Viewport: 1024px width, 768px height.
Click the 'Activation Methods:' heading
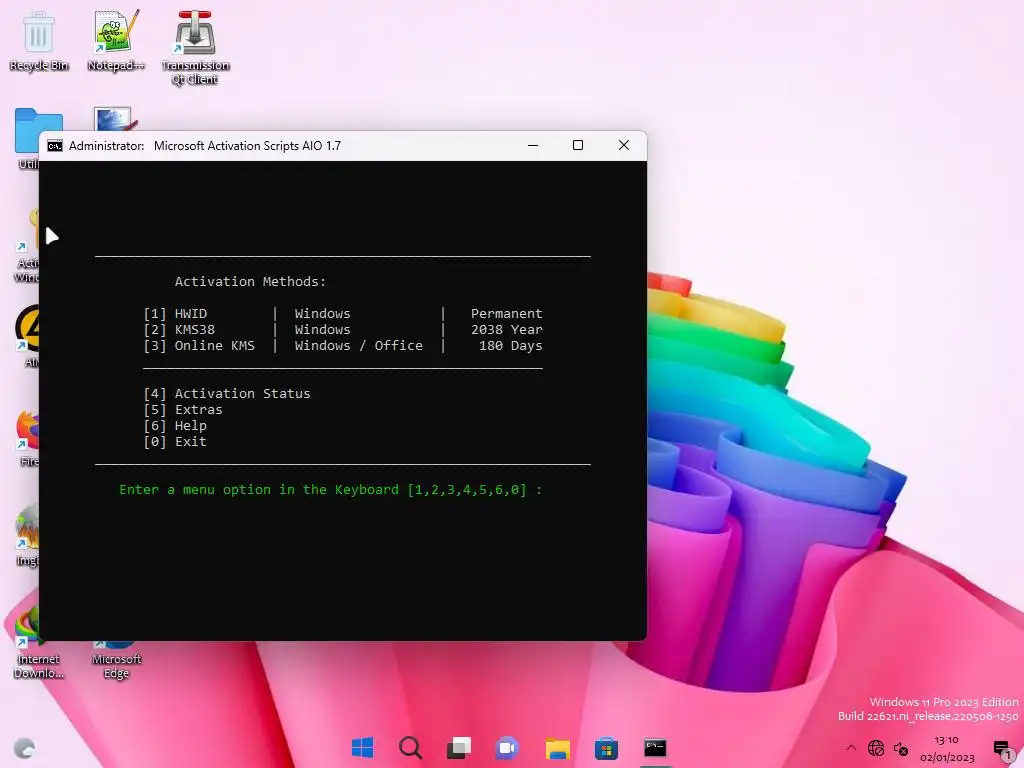click(x=250, y=281)
